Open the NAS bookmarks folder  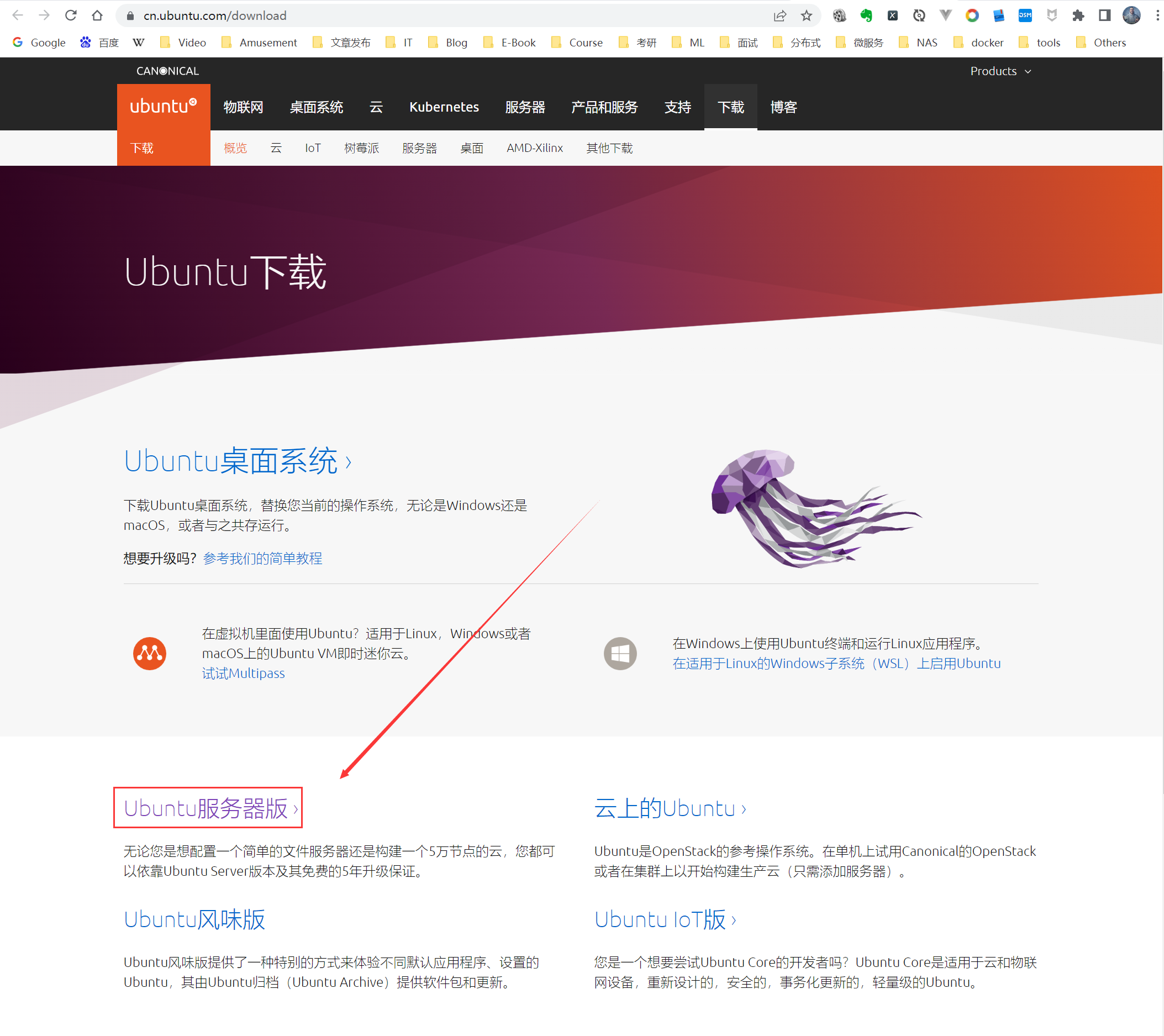[x=918, y=43]
